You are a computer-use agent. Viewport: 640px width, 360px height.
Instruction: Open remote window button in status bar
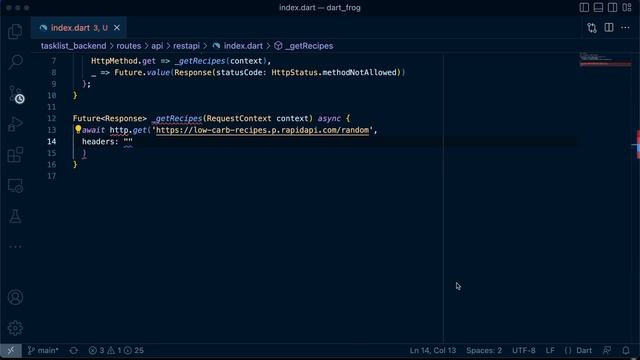pyautogui.click(x=11, y=350)
